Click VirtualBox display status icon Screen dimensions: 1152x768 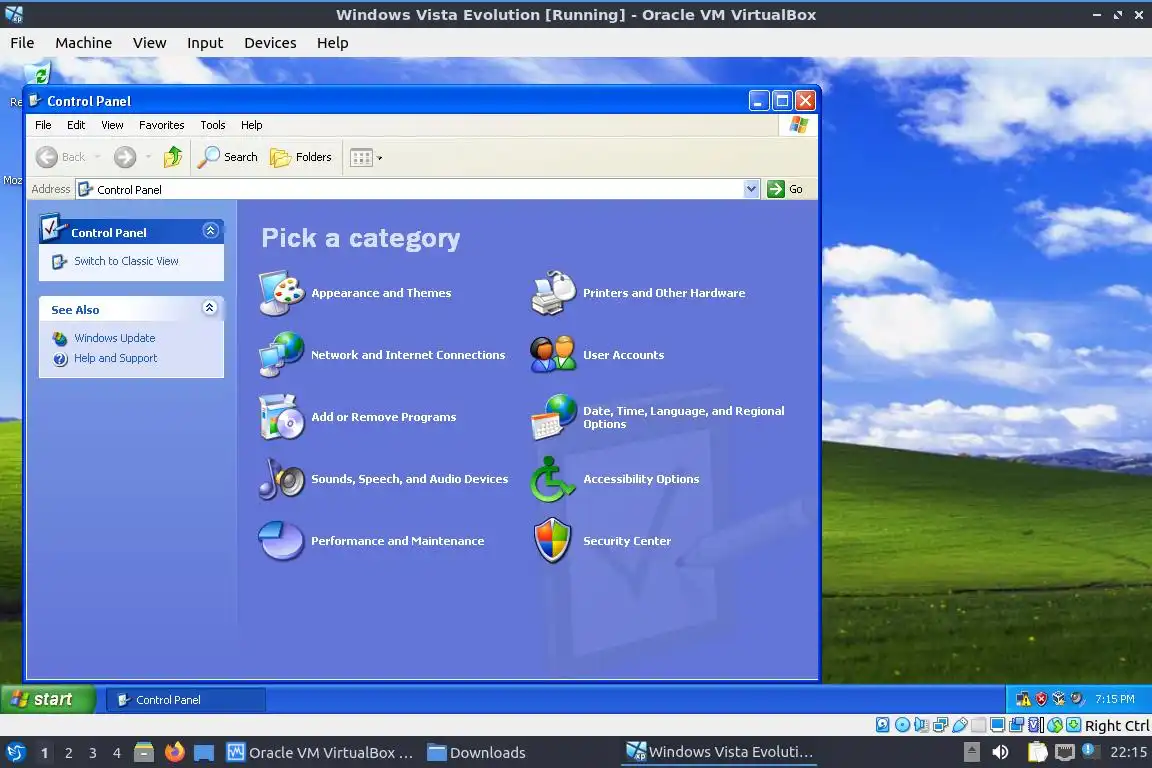(997, 725)
